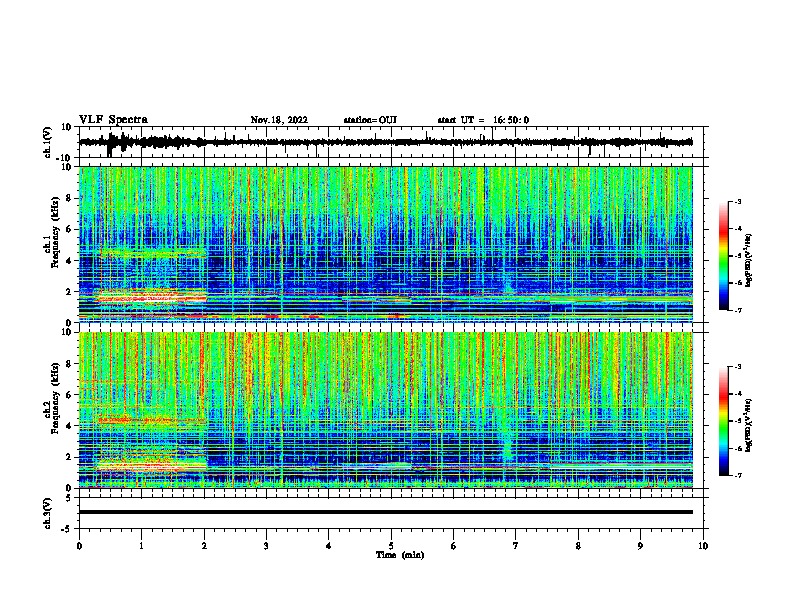Click time axis tick label "9"
The height and width of the screenshot is (612, 792).
coord(640,546)
